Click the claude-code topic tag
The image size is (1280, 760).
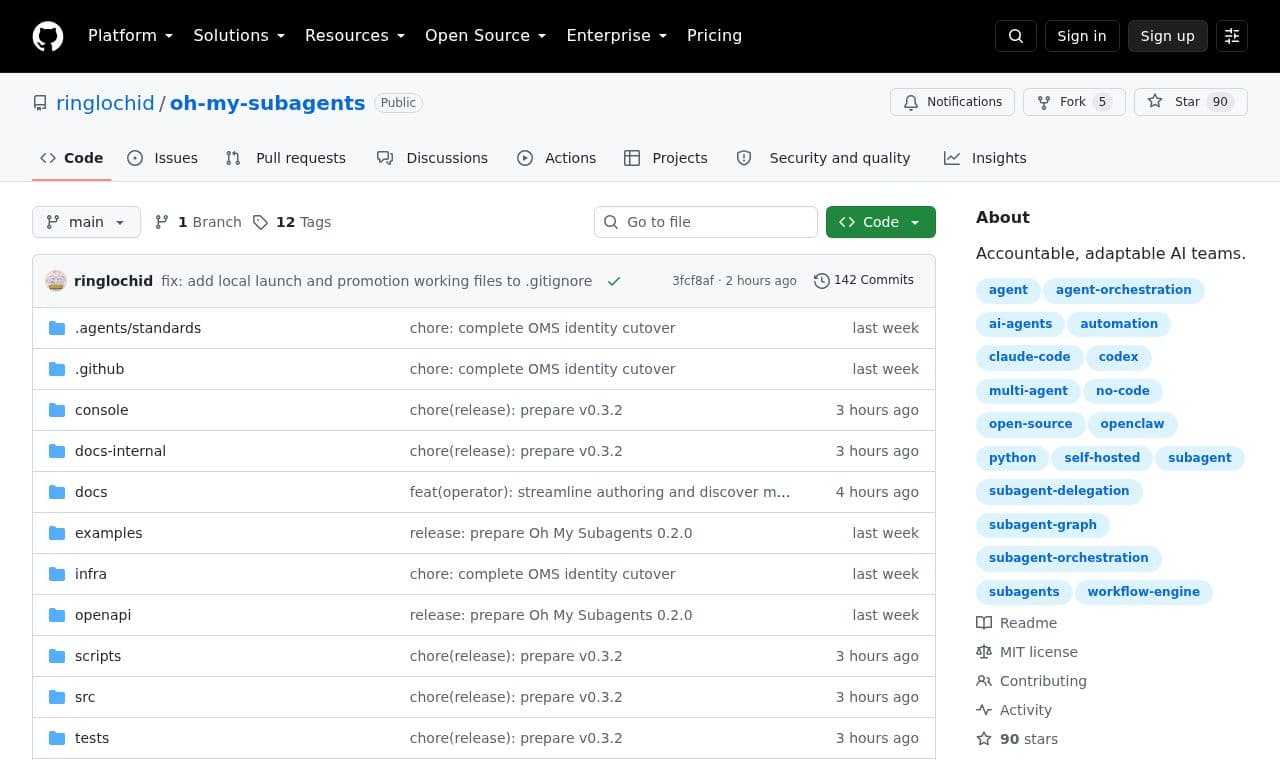(x=1029, y=357)
